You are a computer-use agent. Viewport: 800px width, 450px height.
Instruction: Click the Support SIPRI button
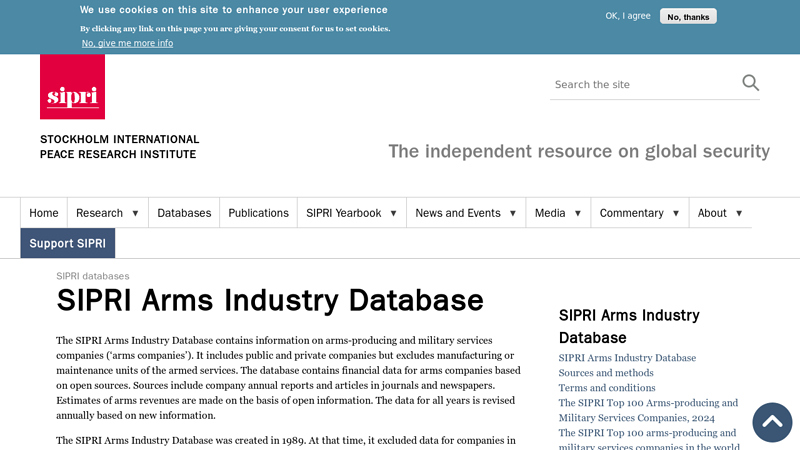pyautogui.click(x=68, y=243)
